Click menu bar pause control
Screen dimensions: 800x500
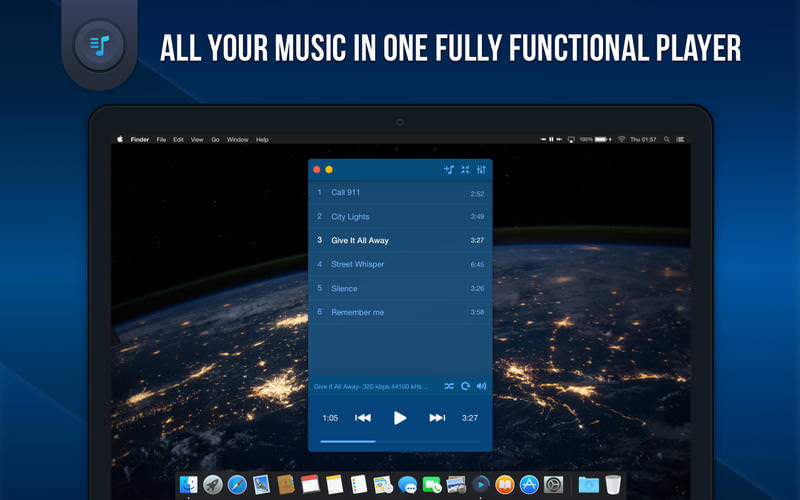[552, 139]
